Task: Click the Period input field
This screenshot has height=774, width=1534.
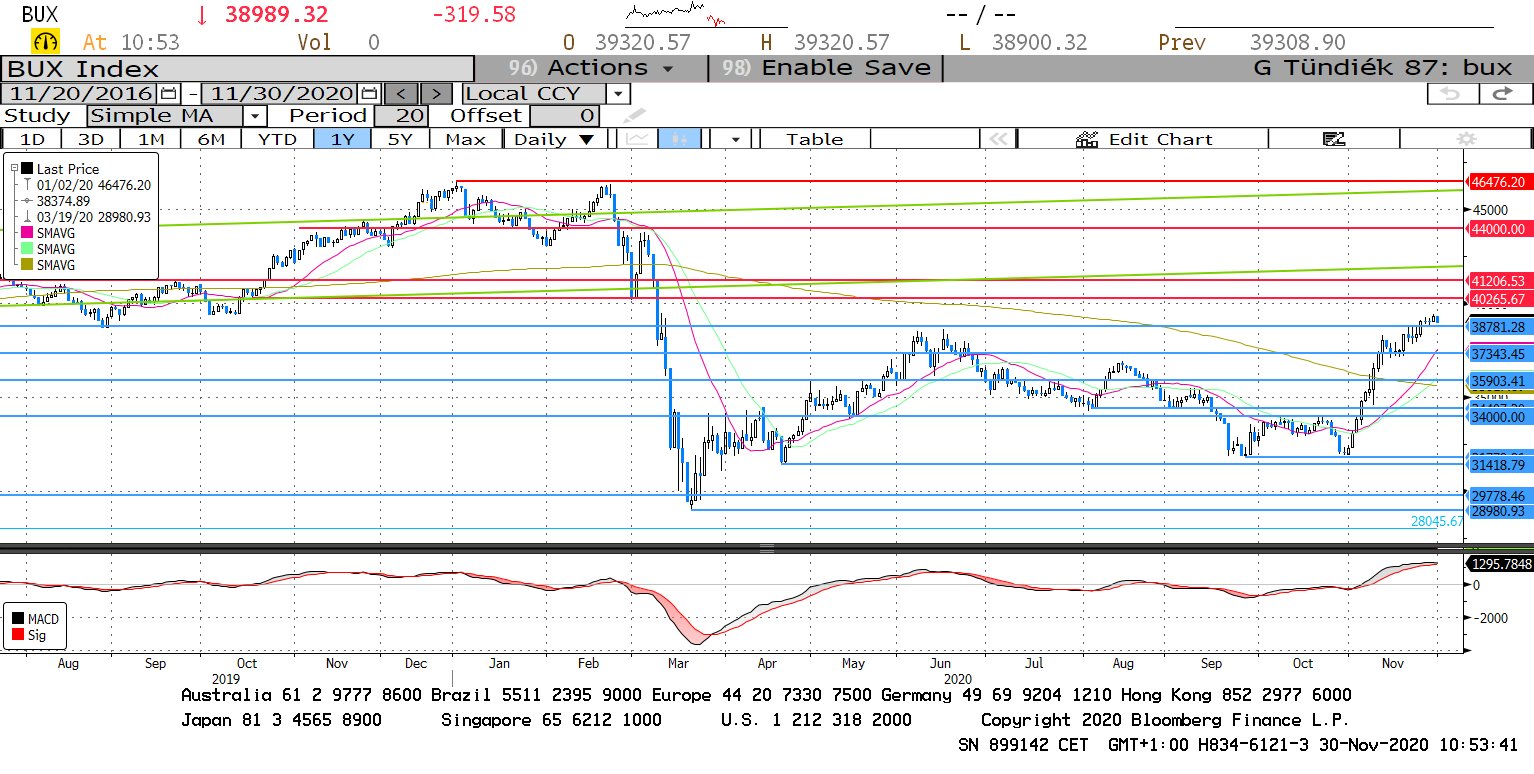Action: pos(400,116)
